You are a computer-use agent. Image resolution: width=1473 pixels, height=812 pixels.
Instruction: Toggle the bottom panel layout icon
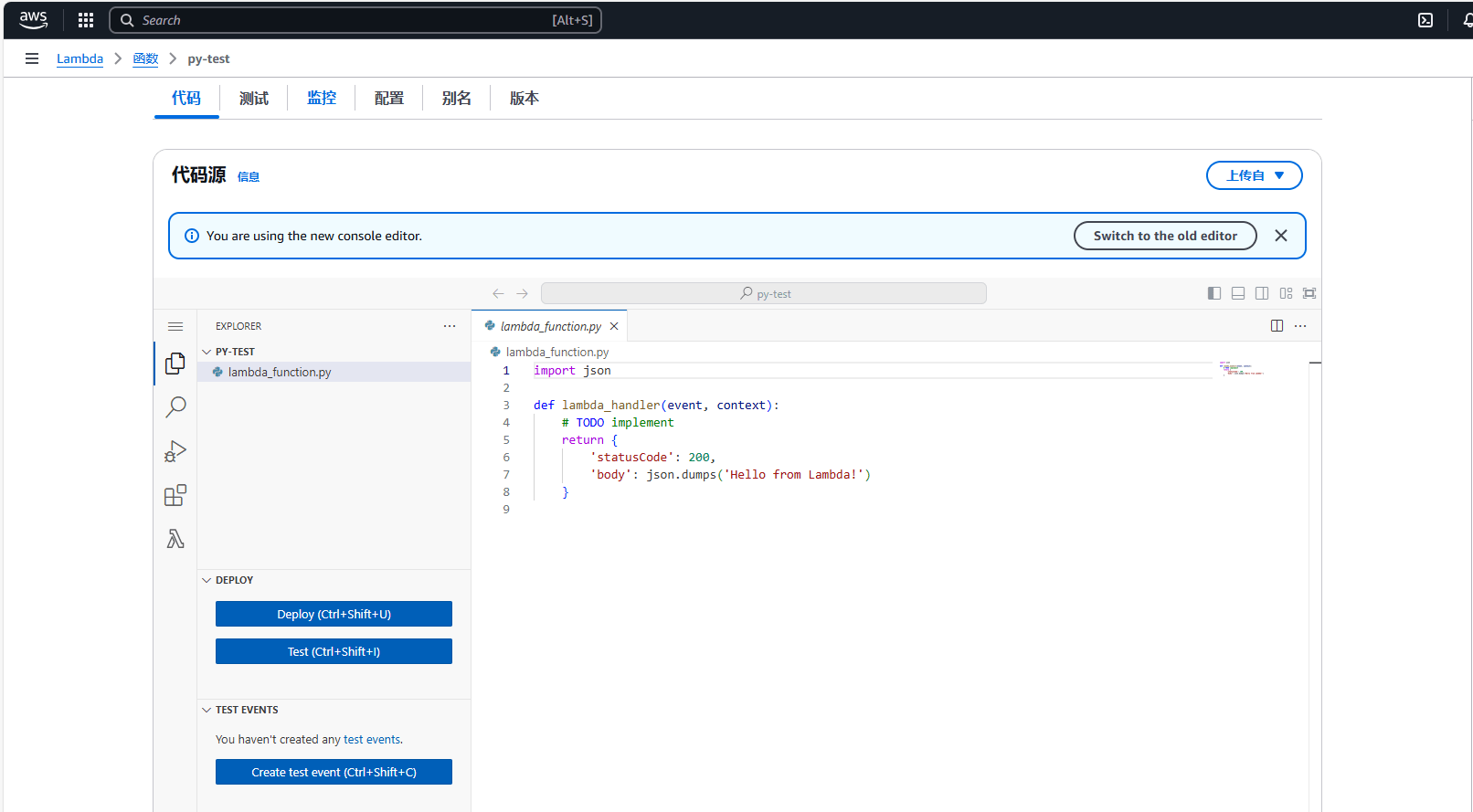(1238, 293)
